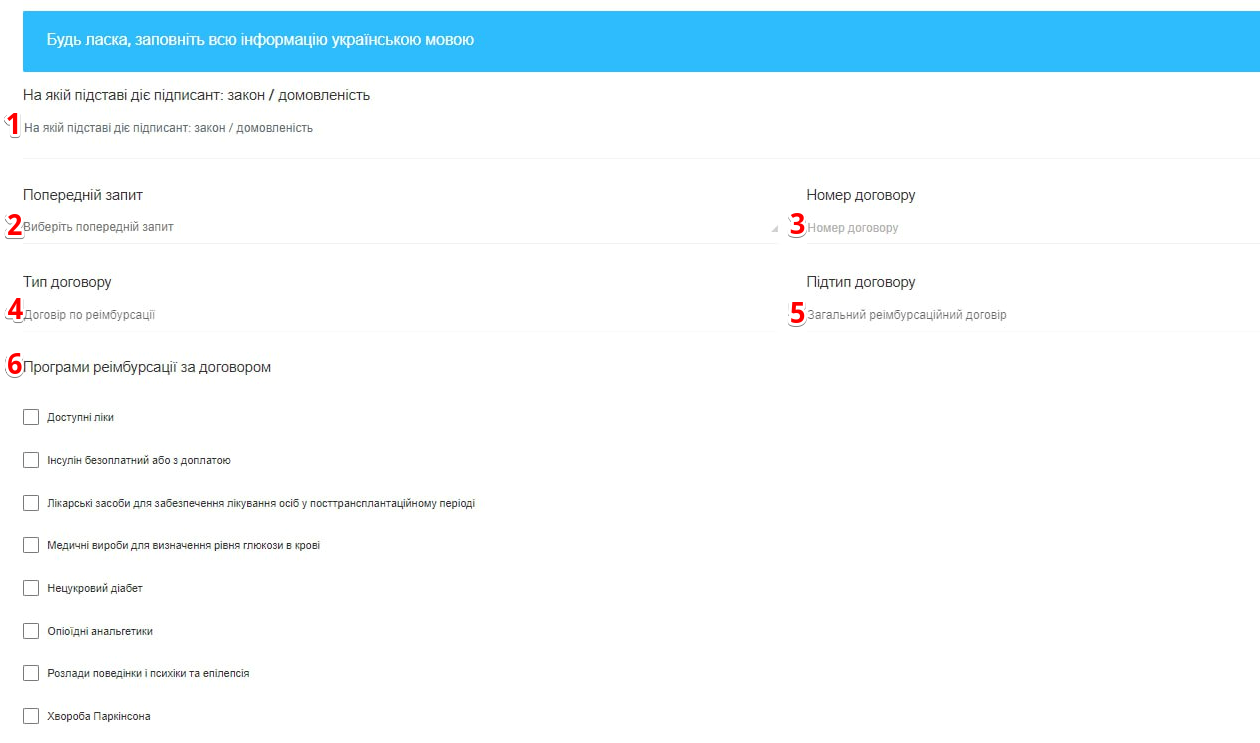
Task: Click the 'Номер договору' label above the input
Action: pos(860,195)
